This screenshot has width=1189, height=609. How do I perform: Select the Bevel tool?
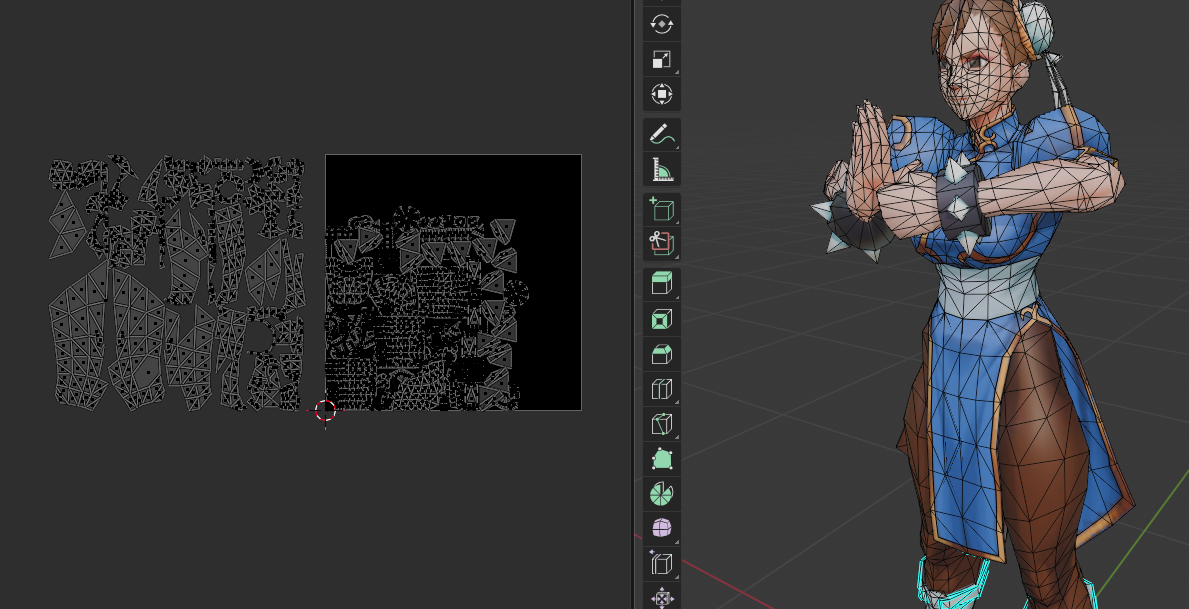pos(661,354)
